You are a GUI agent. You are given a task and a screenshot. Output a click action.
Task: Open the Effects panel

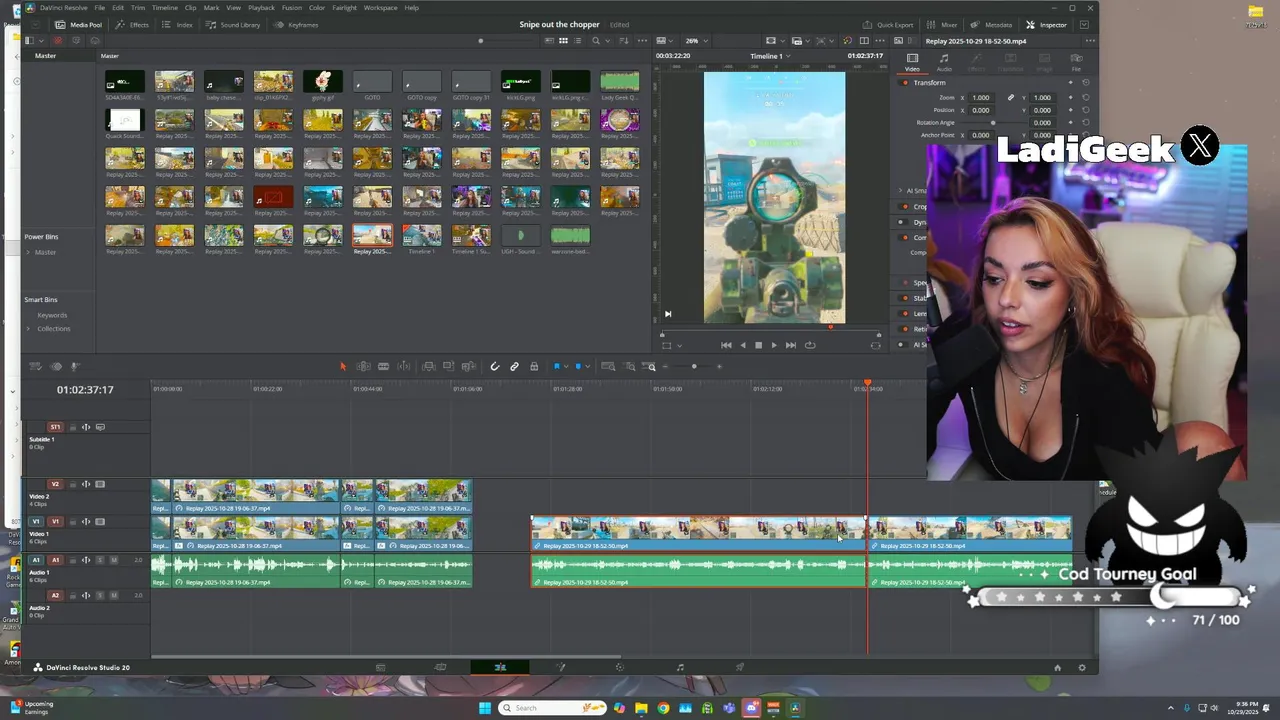[x=132, y=25]
